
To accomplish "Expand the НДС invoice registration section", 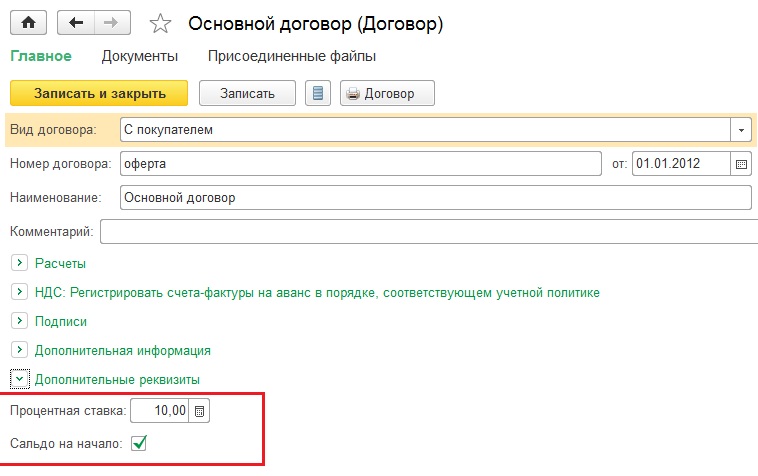I will click(18, 292).
